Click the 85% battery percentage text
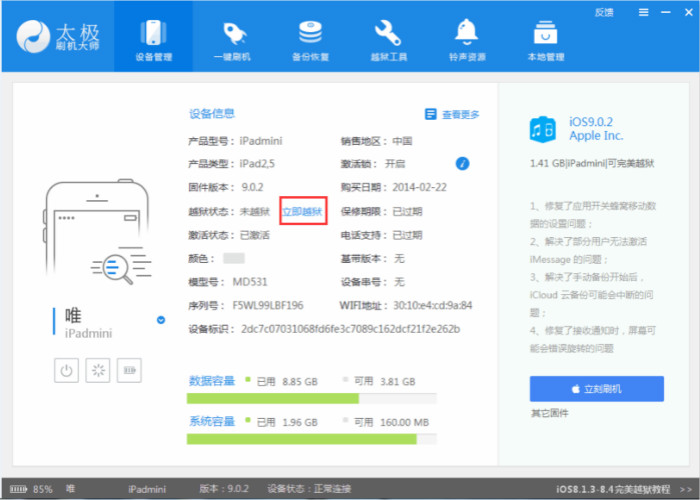700x500 pixels. [43, 489]
